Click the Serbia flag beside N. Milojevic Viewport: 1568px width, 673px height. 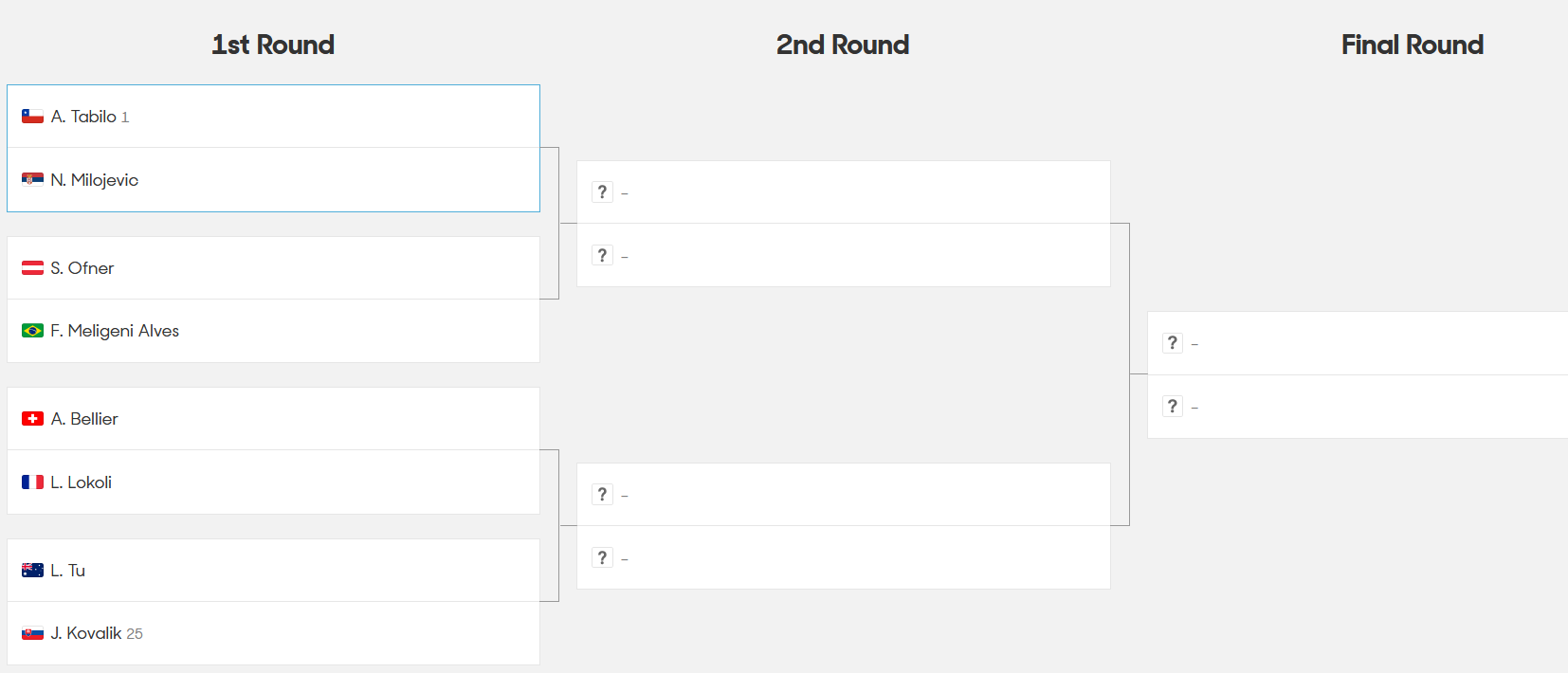click(x=32, y=180)
